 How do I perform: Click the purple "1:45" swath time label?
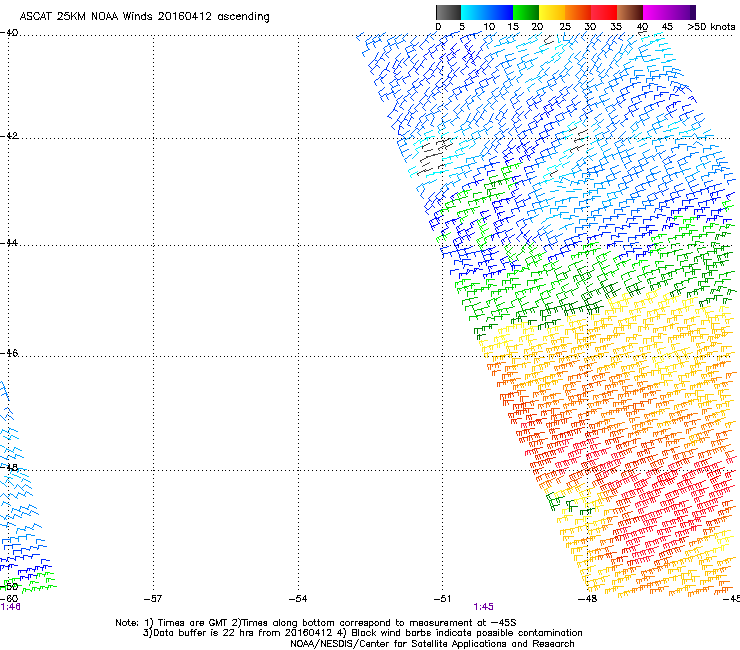[484, 607]
